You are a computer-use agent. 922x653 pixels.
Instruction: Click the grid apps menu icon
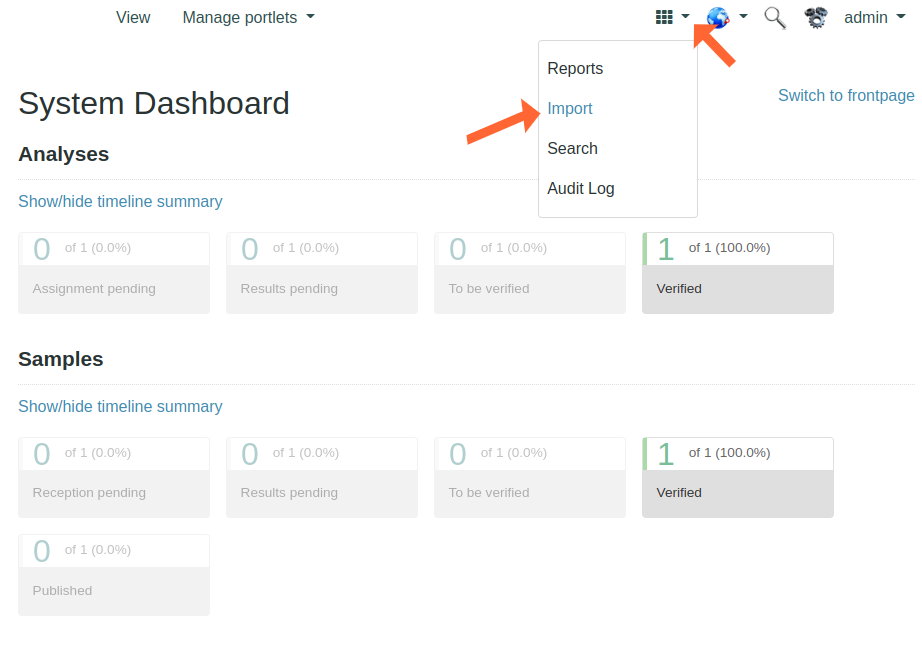click(x=664, y=17)
